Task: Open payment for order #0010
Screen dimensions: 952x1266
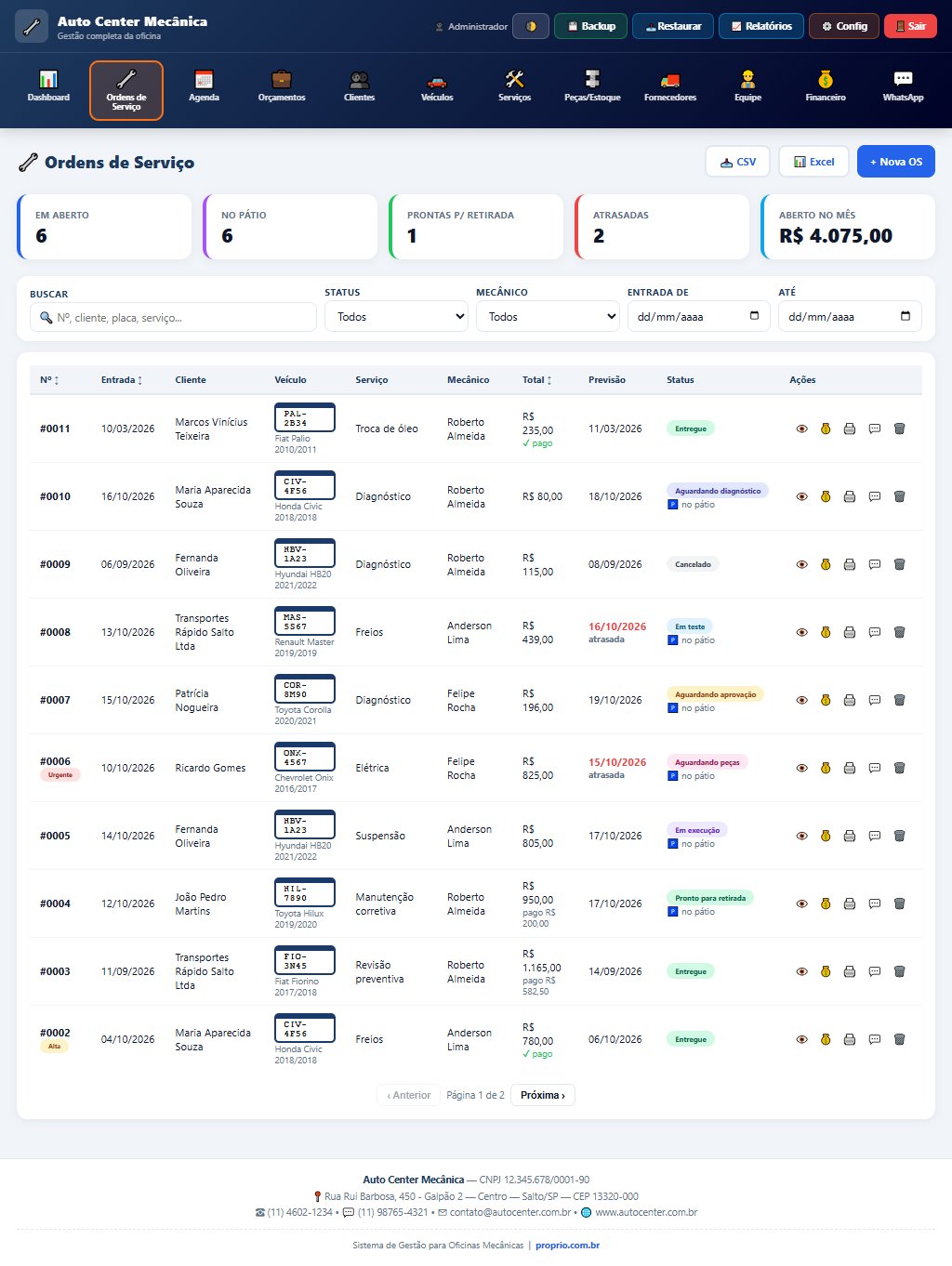Action: pyautogui.click(x=826, y=496)
